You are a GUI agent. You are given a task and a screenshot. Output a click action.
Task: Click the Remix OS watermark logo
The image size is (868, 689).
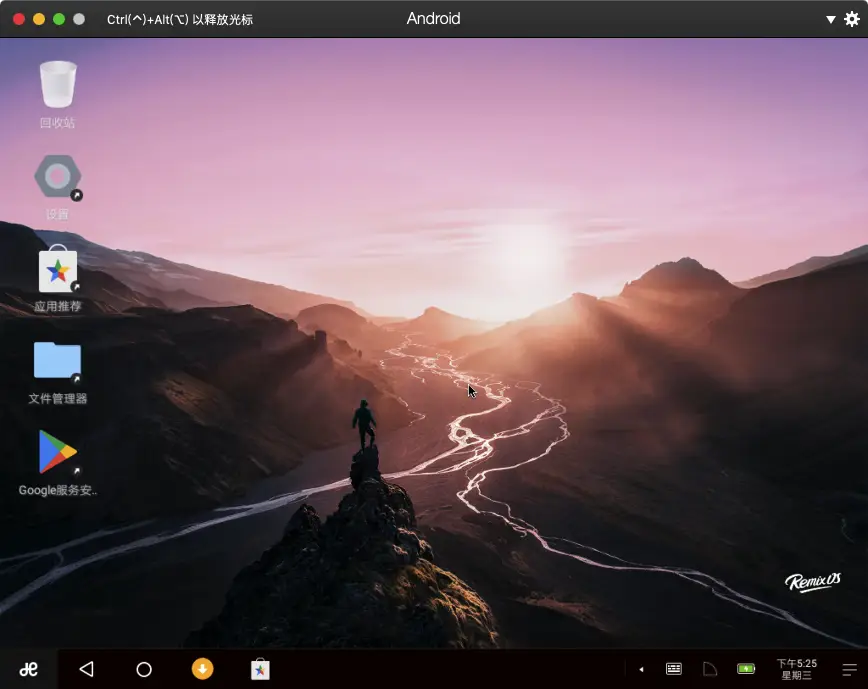(811, 583)
